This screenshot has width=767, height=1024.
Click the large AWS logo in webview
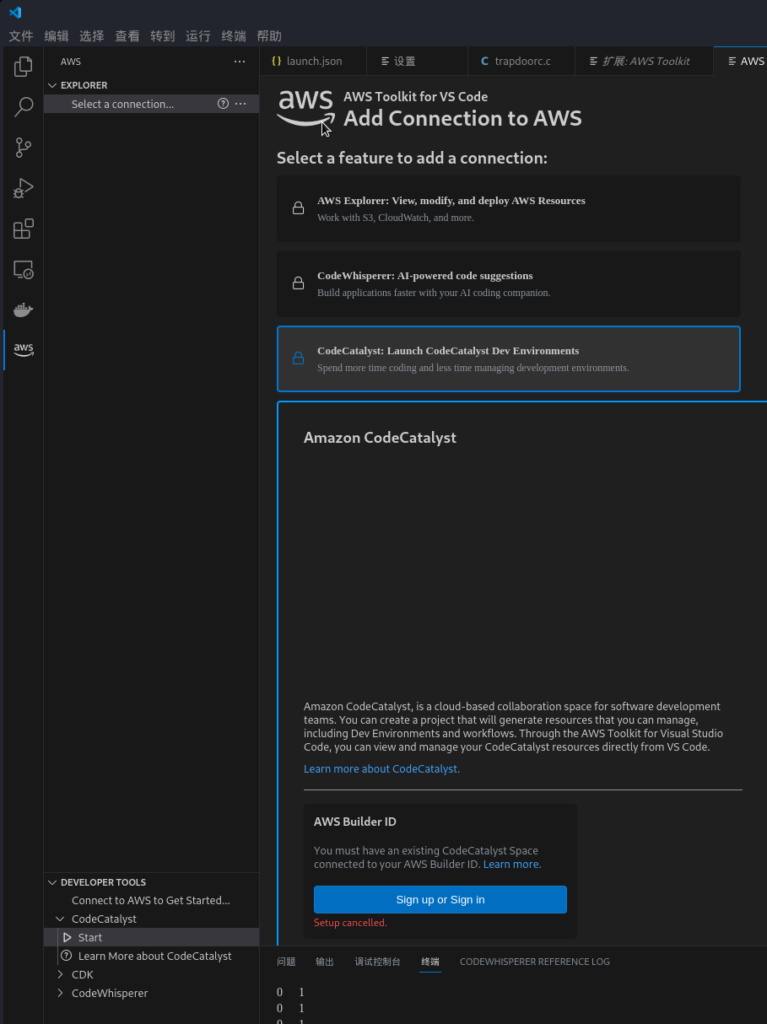click(x=306, y=108)
